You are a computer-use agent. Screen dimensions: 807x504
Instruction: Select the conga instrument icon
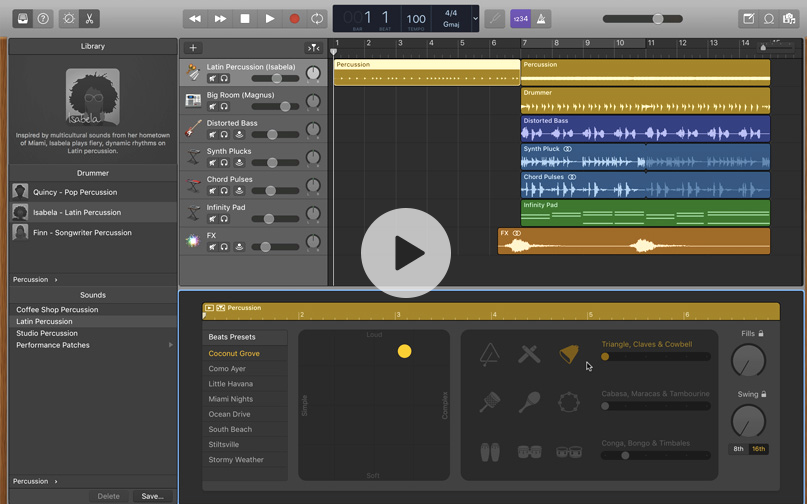pos(489,452)
